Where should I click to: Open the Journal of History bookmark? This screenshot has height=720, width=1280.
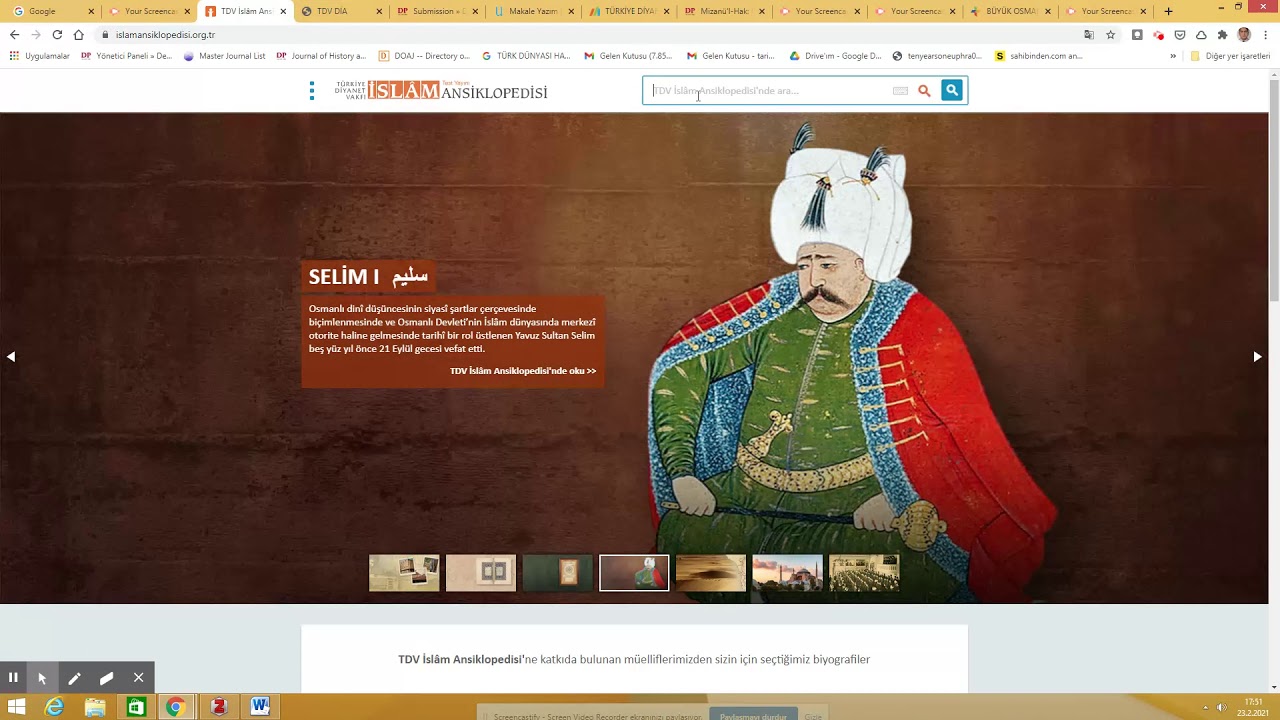click(321, 56)
